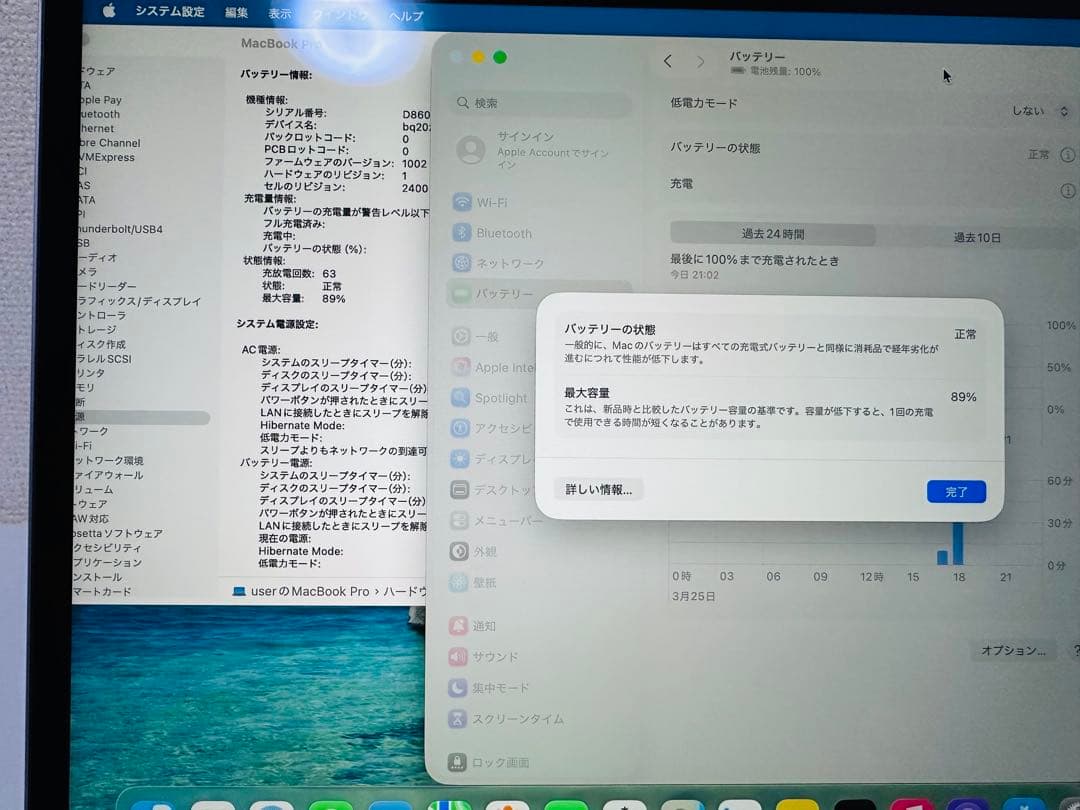Click the オプション... button
The image size is (1080, 810).
(x=1013, y=650)
